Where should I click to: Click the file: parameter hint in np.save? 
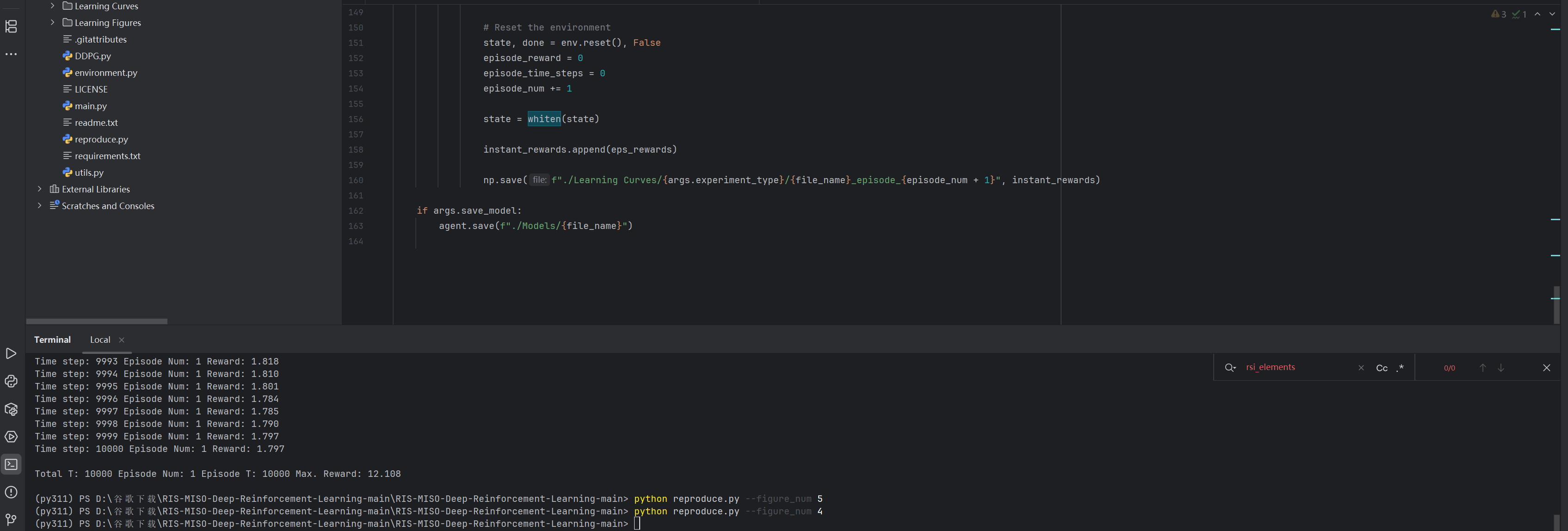tap(539, 179)
